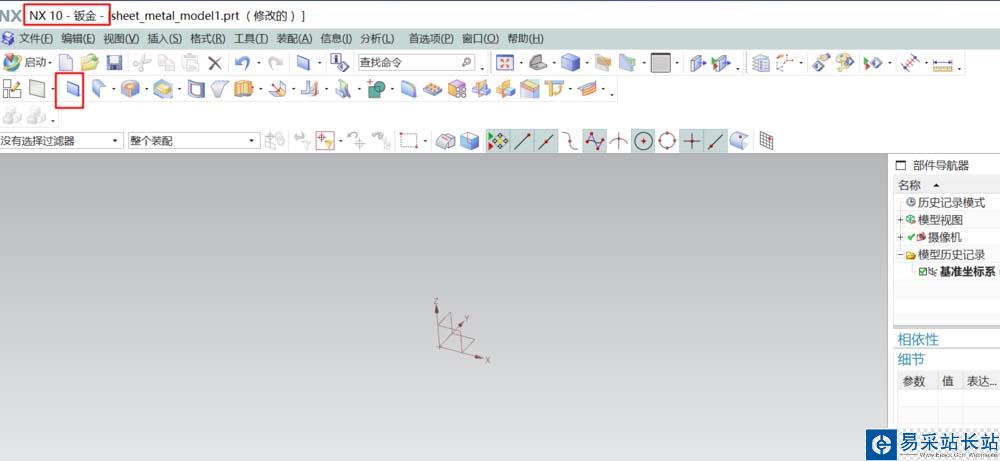Toggle Arc Center snap

click(643, 140)
